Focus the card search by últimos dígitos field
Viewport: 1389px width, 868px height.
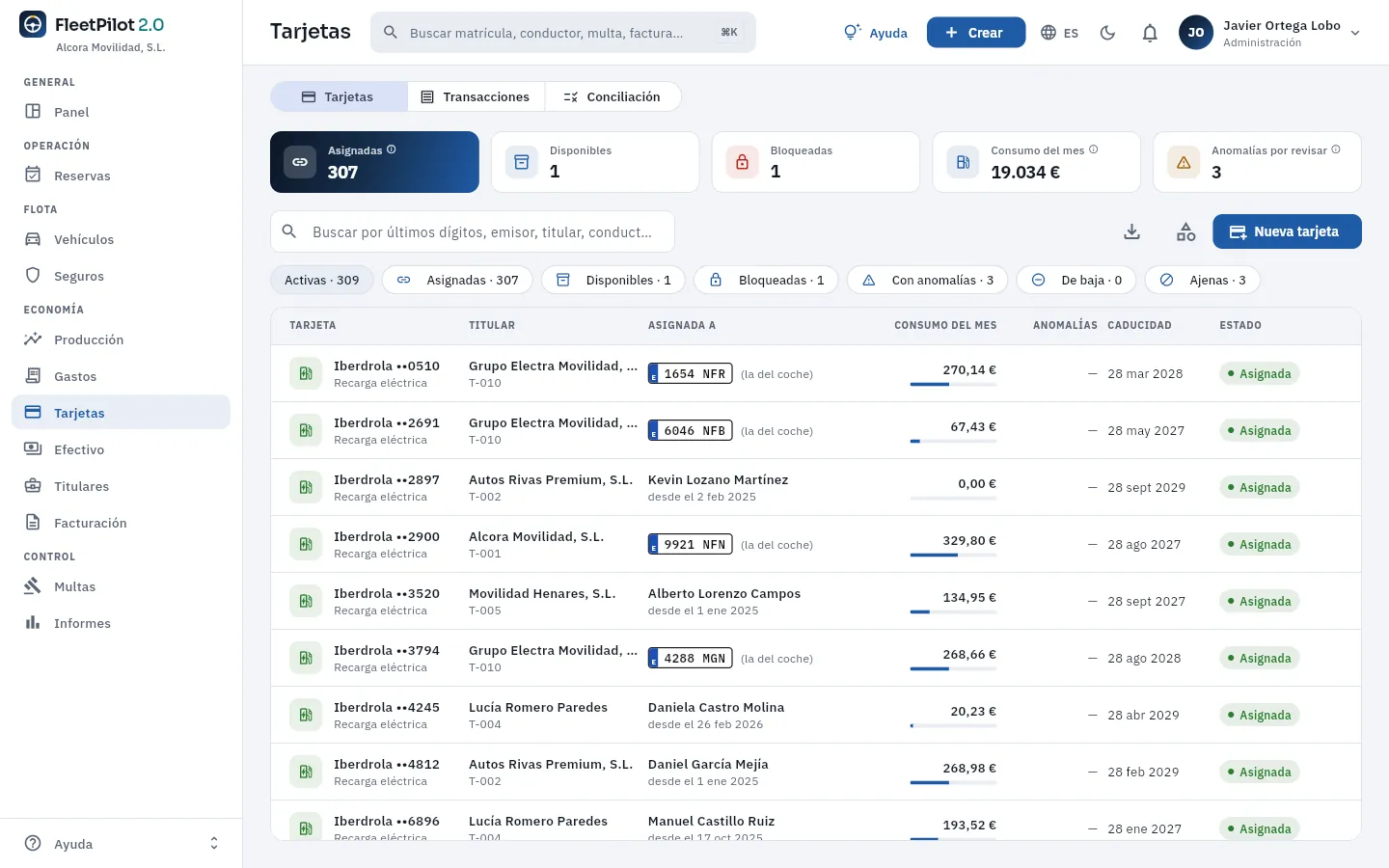(473, 231)
